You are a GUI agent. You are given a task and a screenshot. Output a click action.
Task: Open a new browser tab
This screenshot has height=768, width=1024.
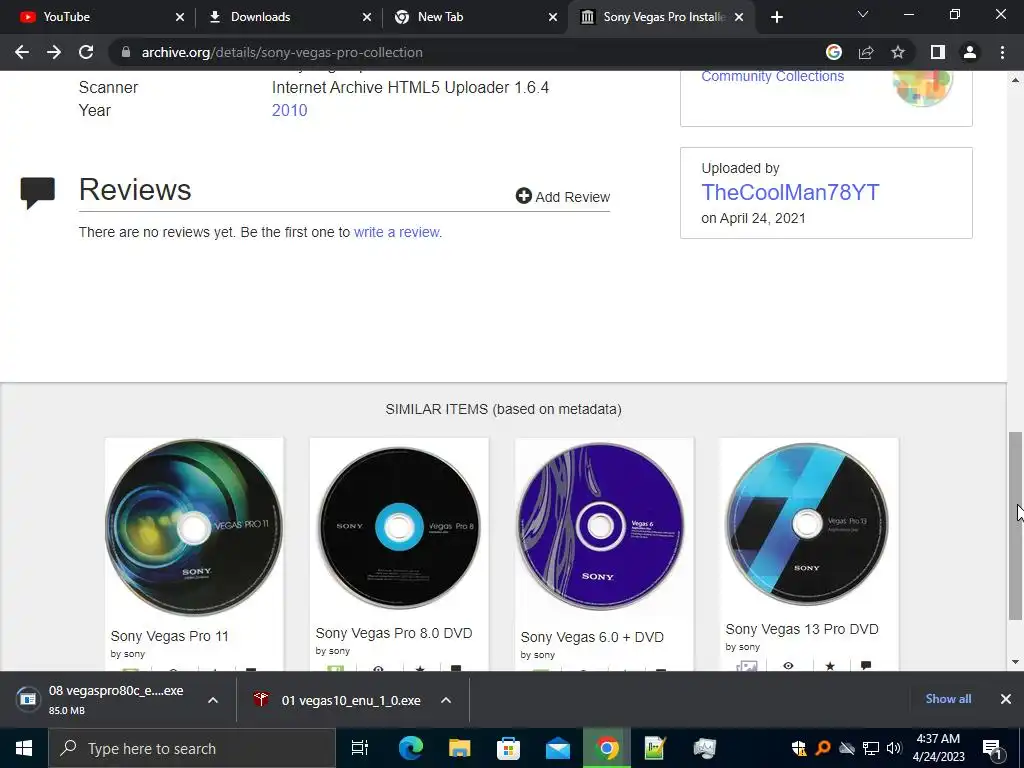(x=776, y=17)
